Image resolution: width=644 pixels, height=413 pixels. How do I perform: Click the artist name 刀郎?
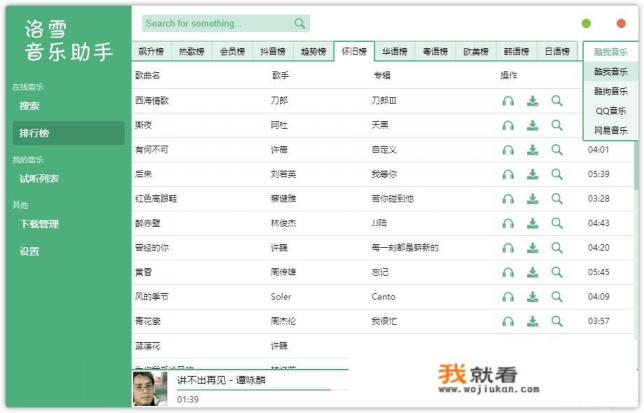tap(279, 101)
